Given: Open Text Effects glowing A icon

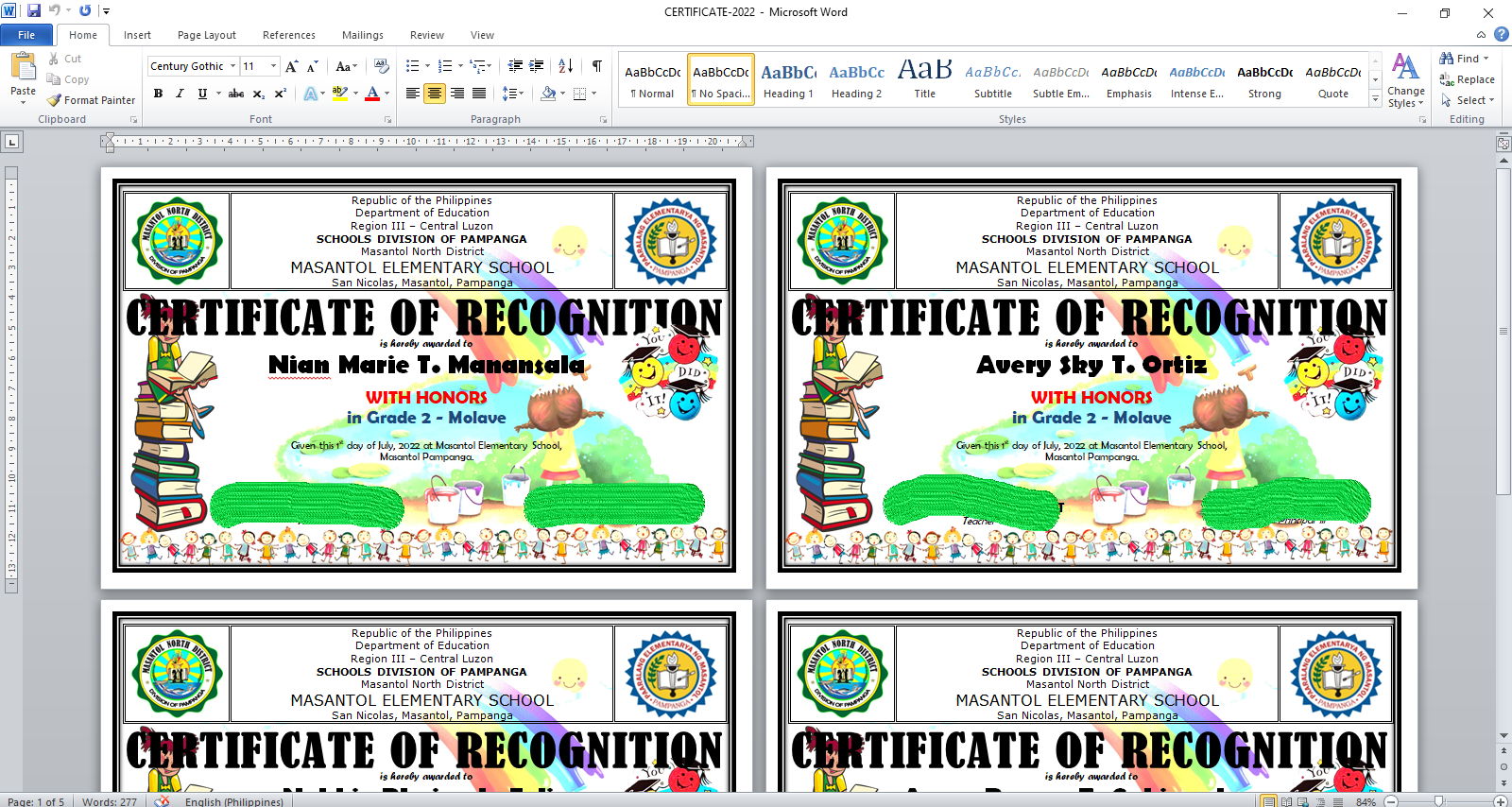Looking at the screenshot, I should coord(310,94).
